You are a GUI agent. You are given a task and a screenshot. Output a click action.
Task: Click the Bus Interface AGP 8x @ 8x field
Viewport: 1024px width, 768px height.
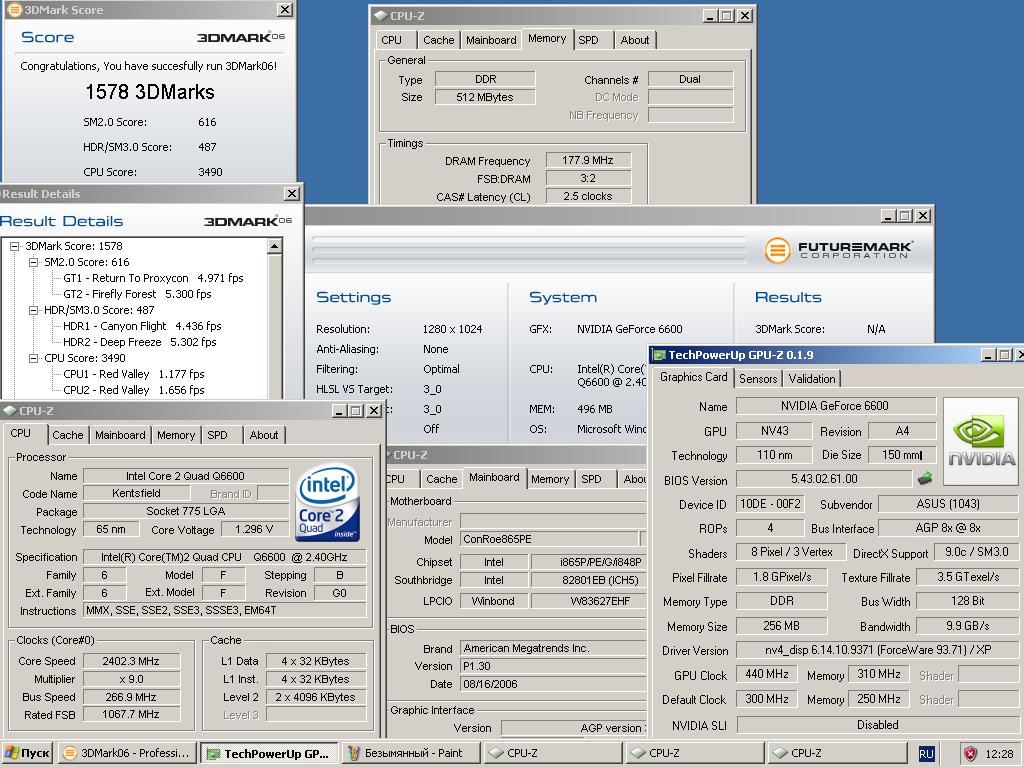click(x=948, y=528)
